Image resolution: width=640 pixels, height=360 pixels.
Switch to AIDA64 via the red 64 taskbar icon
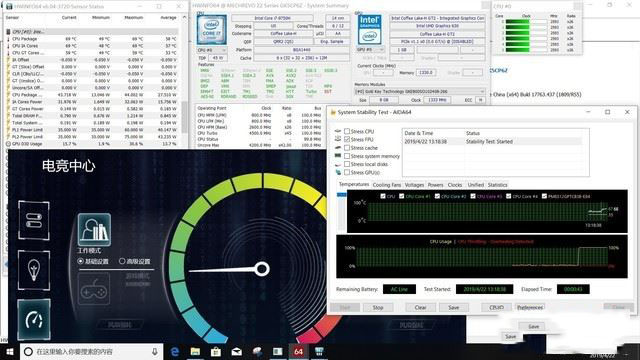pos(298,351)
